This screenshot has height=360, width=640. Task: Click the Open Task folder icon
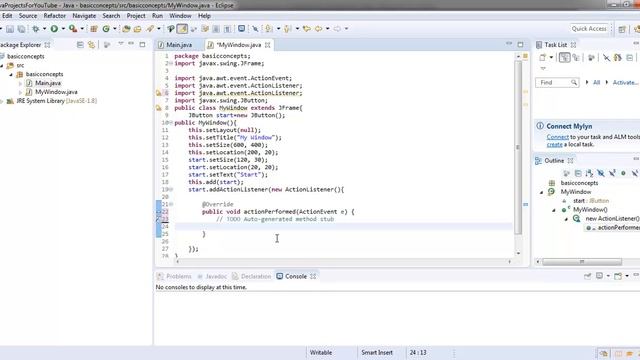click(x=137, y=29)
